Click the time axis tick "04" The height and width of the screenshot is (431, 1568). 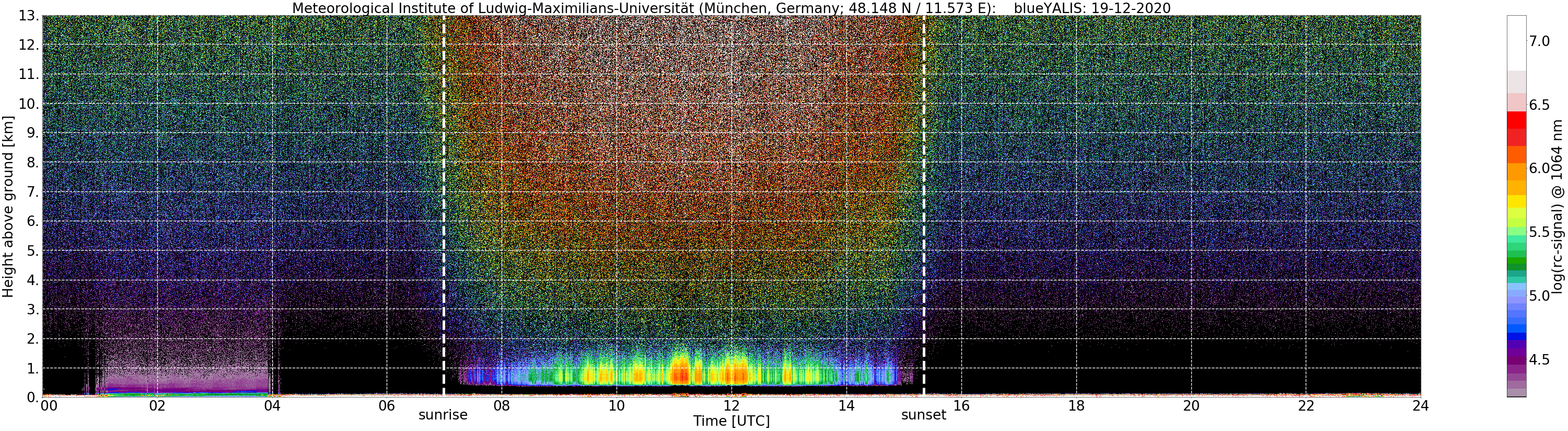point(272,406)
